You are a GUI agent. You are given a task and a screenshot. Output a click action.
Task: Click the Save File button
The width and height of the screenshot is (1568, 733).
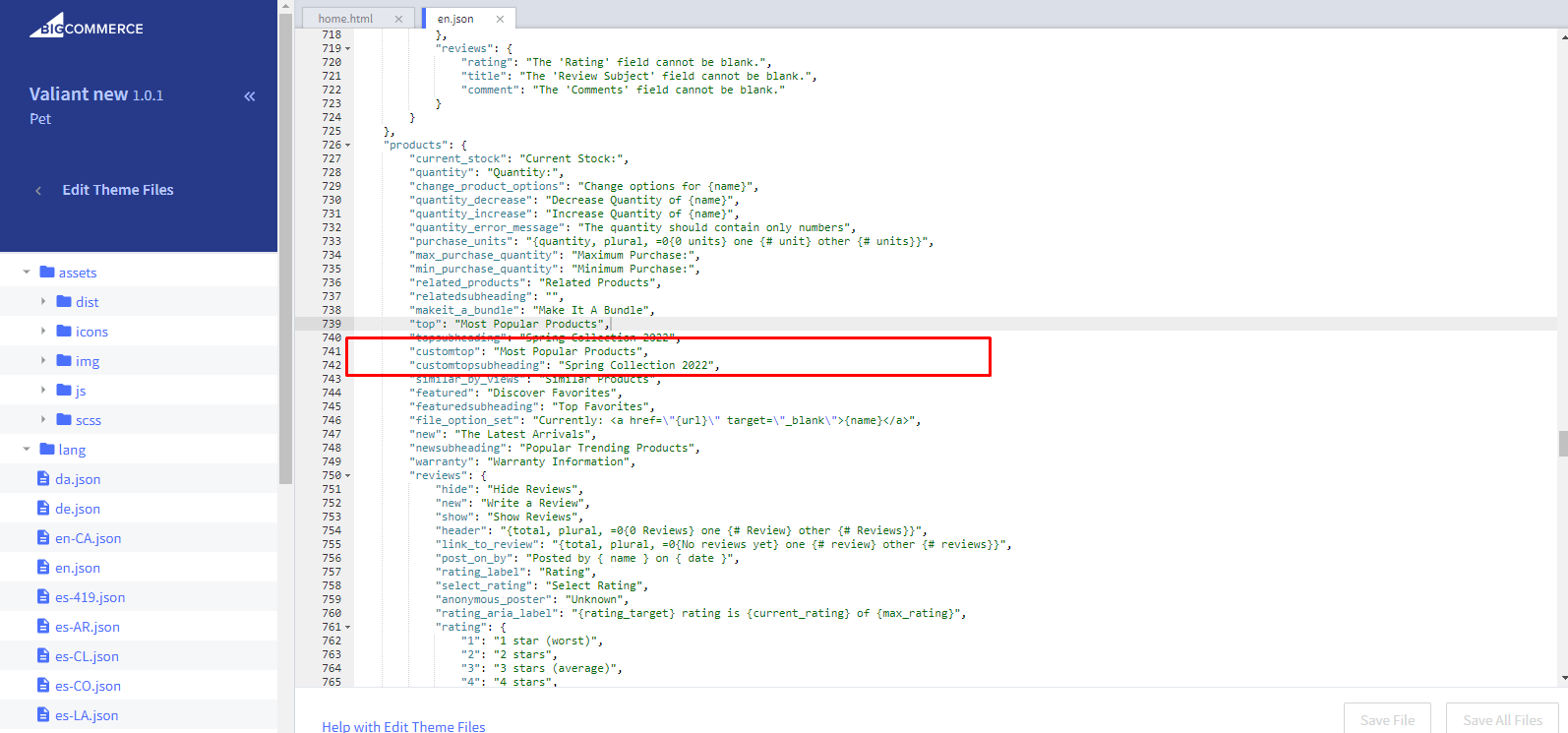coord(1387,719)
